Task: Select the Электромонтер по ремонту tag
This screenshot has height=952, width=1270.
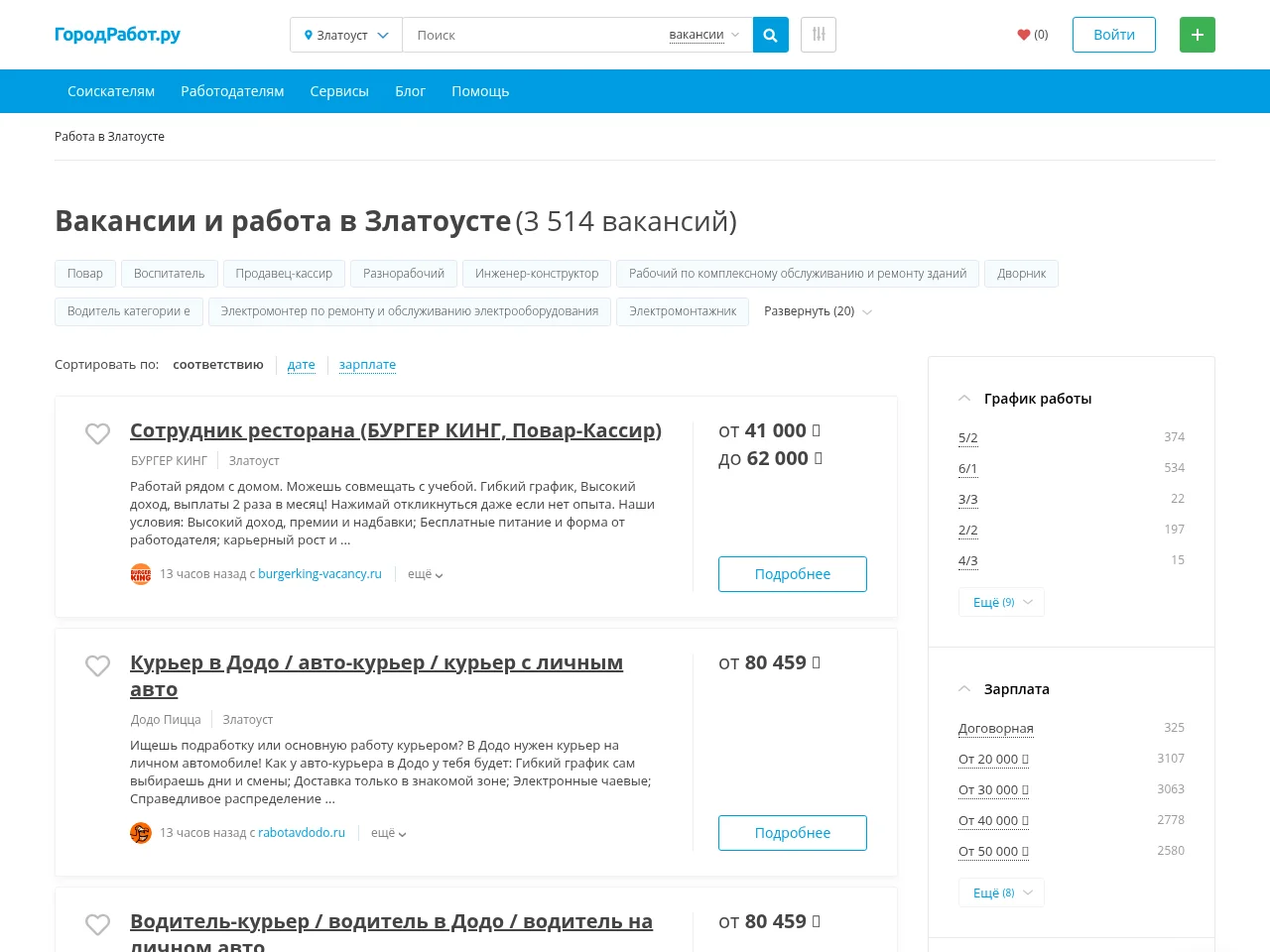Action: [410, 311]
